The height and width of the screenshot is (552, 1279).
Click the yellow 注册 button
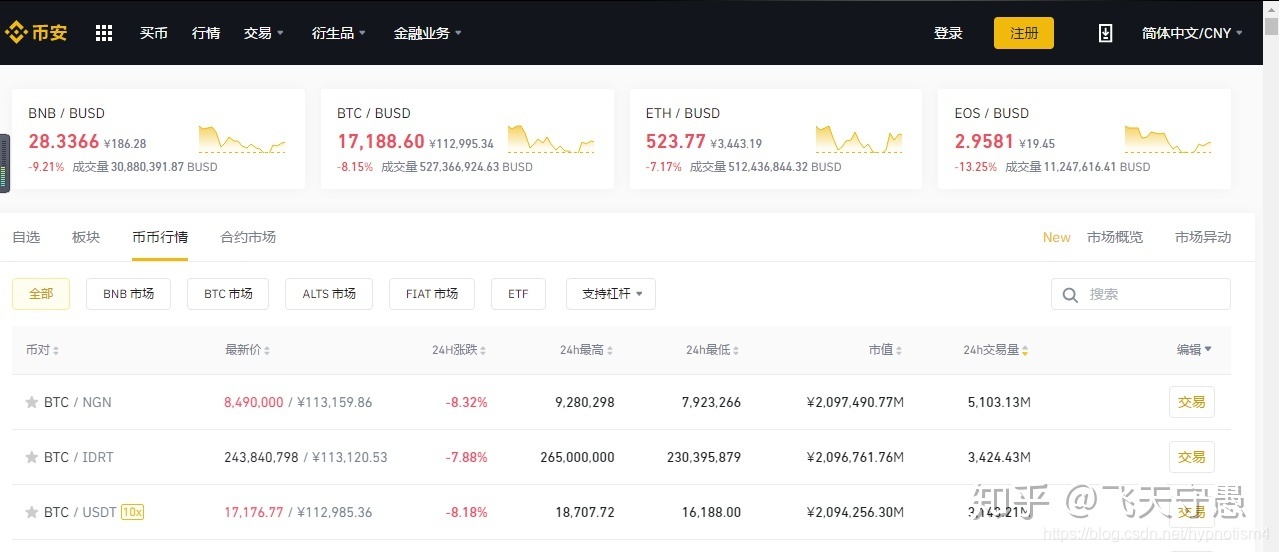tap(1024, 33)
